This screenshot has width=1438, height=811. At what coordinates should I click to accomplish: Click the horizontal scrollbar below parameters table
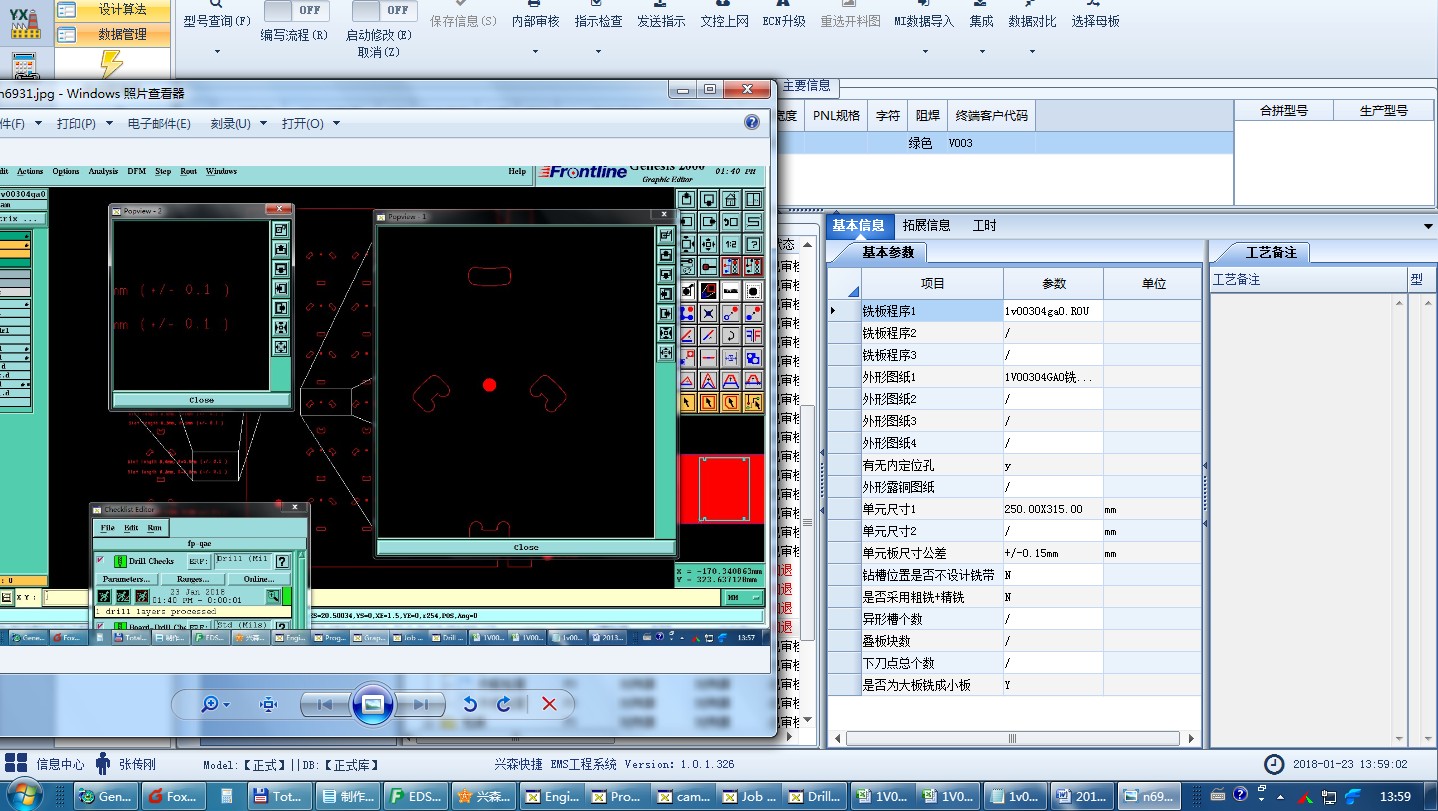tap(1011, 738)
